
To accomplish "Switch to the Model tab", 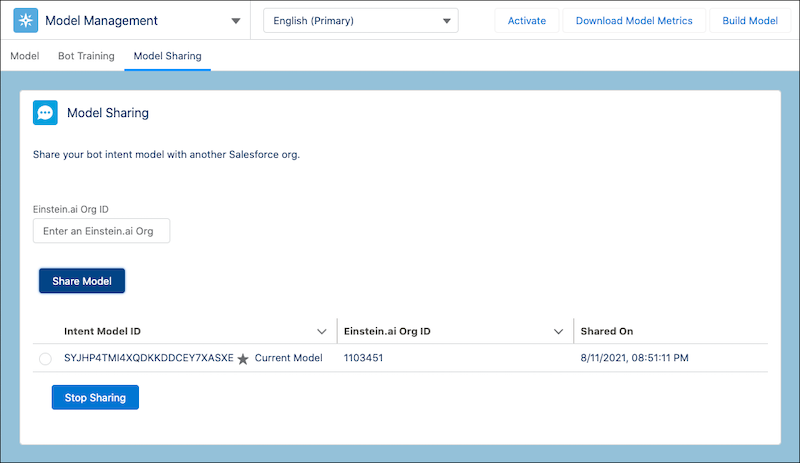I will [24, 56].
